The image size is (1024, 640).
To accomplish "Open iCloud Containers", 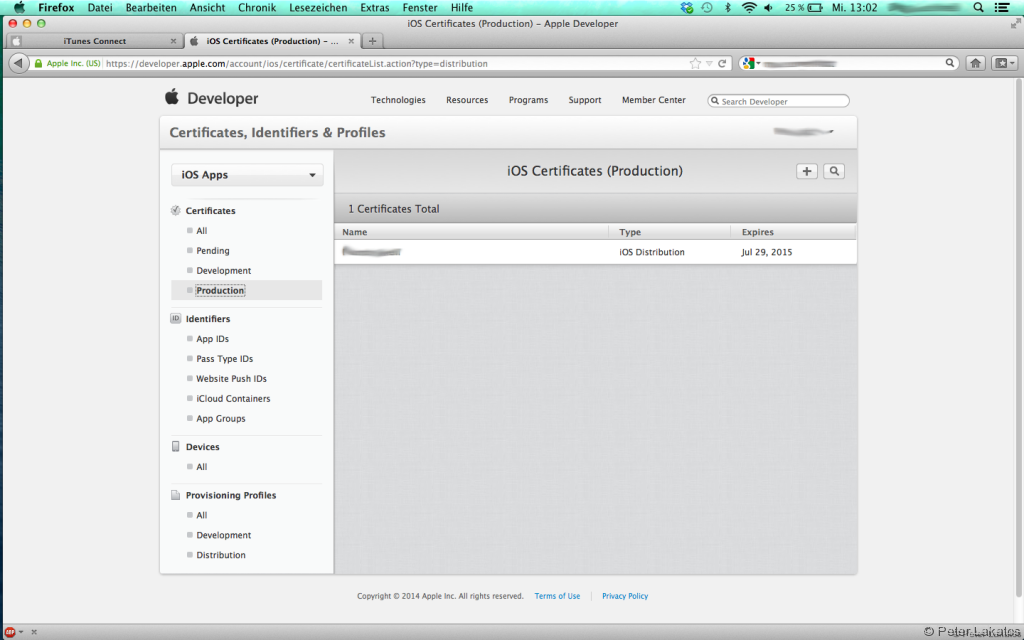I will tap(233, 398).
